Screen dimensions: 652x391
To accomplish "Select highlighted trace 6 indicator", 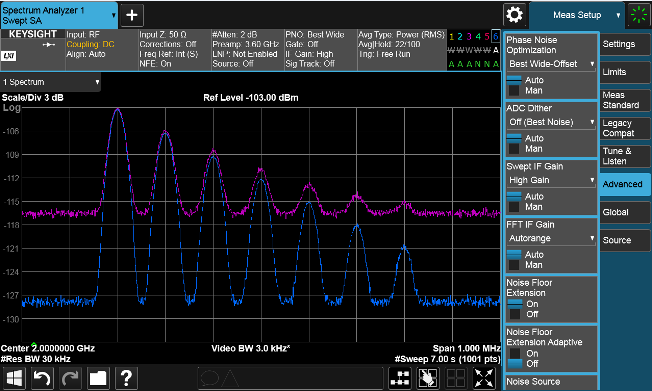I will (495, 37).
